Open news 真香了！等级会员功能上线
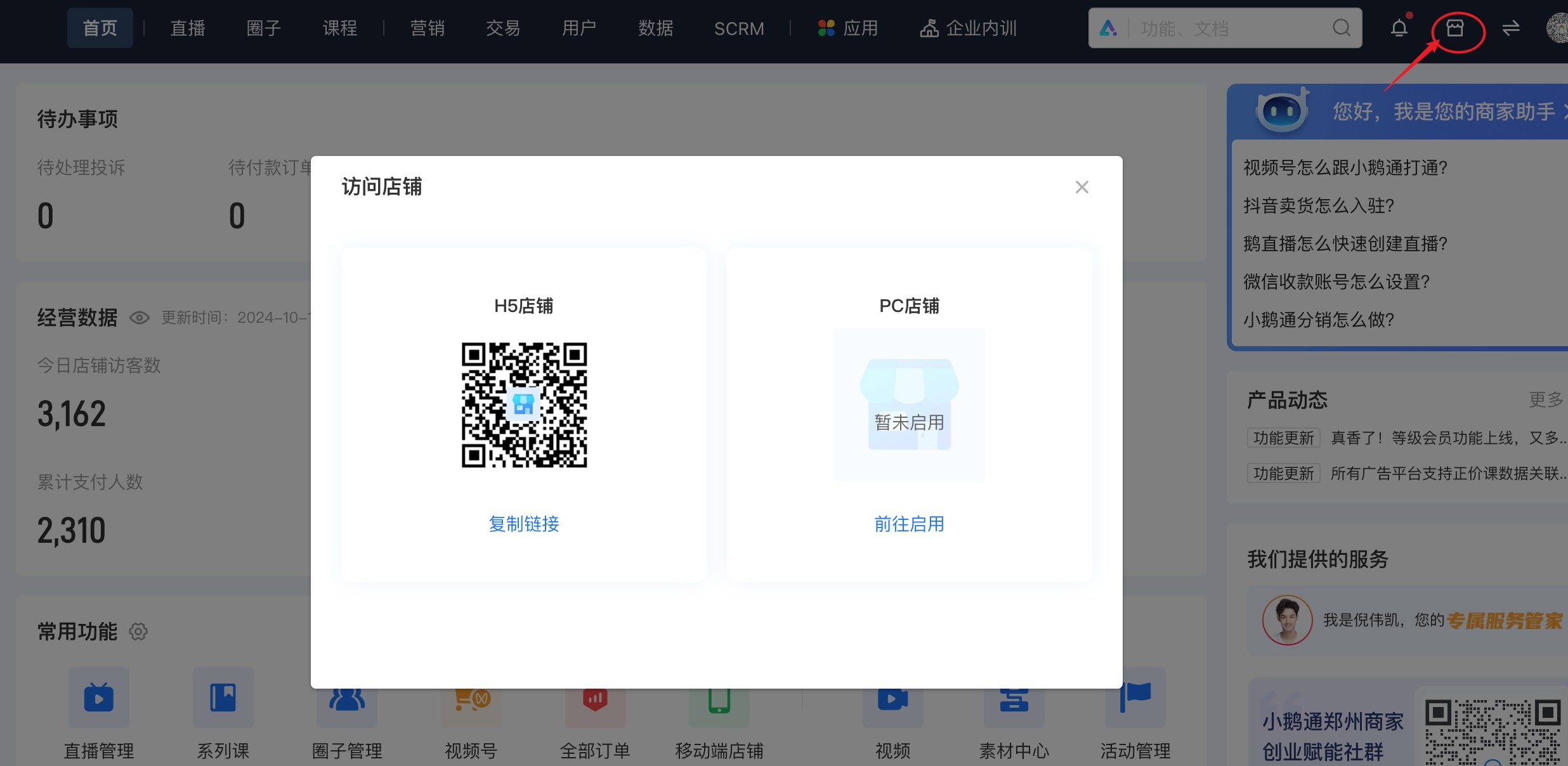The image size is (1568, 766). (x=1449, y=438)
